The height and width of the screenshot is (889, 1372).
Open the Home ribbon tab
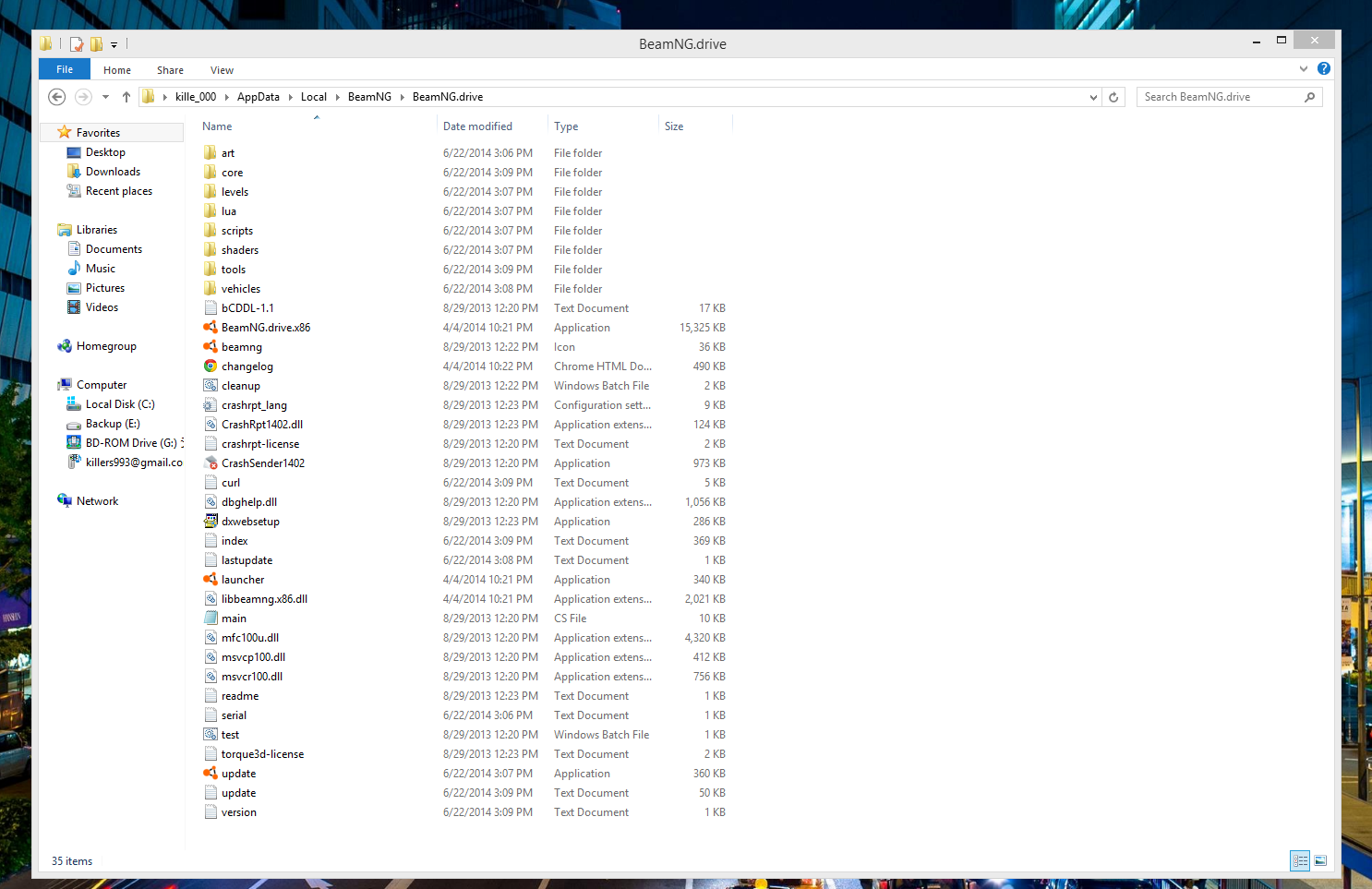click(x=117, y=70)
